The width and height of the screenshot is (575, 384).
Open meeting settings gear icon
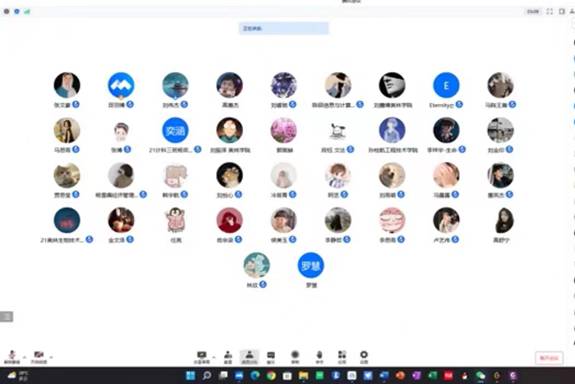point(364,356)
